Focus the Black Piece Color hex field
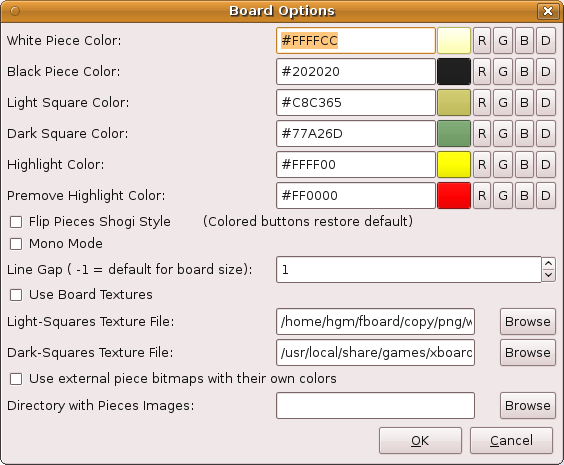Viewport: 564px width, 465px height. 356,72
